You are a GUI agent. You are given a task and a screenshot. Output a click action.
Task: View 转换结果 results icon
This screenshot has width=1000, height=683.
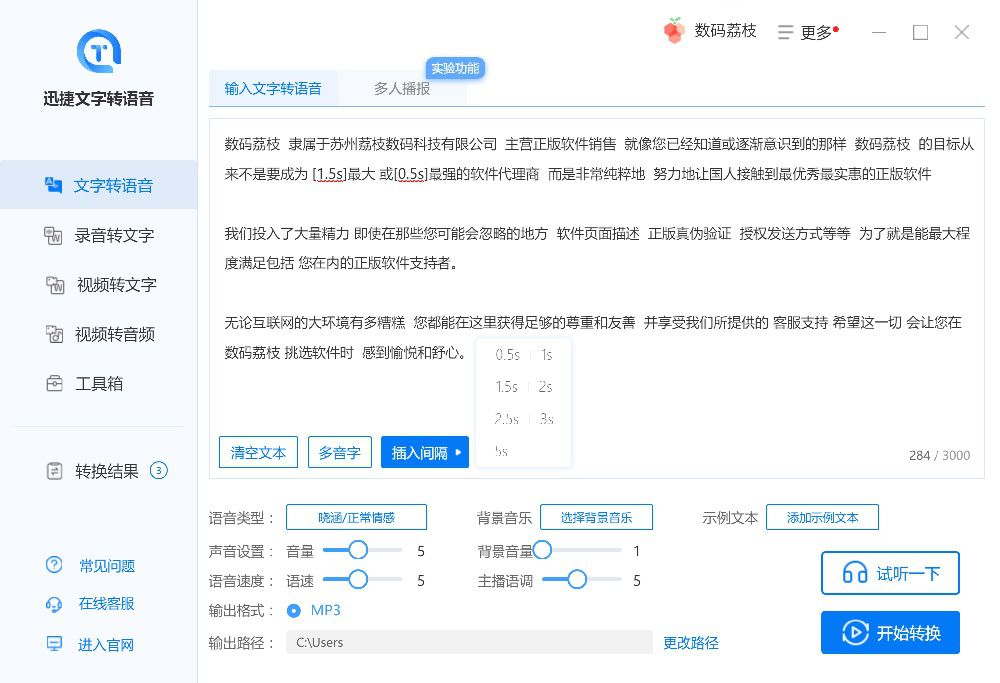click(x=54, y=471)
